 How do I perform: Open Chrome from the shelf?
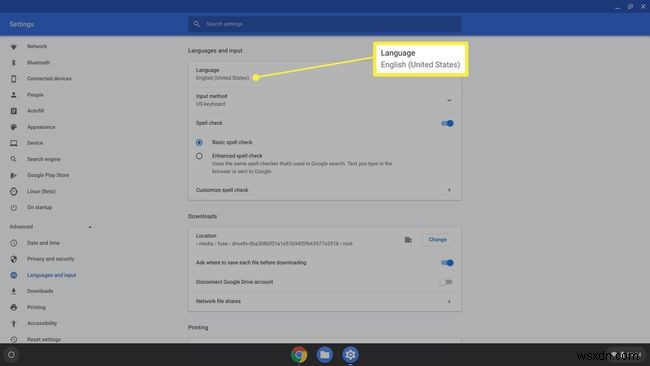coord(299,355)
